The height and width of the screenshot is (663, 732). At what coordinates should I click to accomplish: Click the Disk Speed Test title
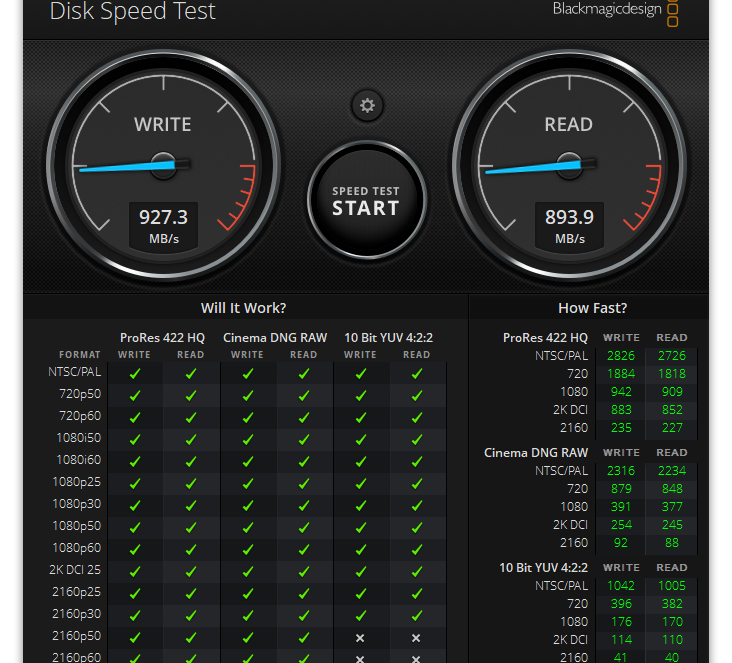coord(133,11)
